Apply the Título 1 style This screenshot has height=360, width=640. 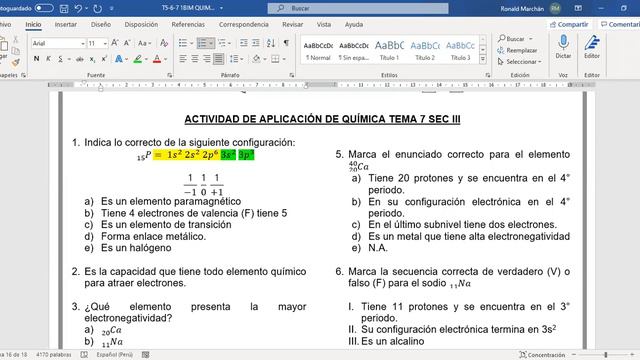(x=389, y=50)
